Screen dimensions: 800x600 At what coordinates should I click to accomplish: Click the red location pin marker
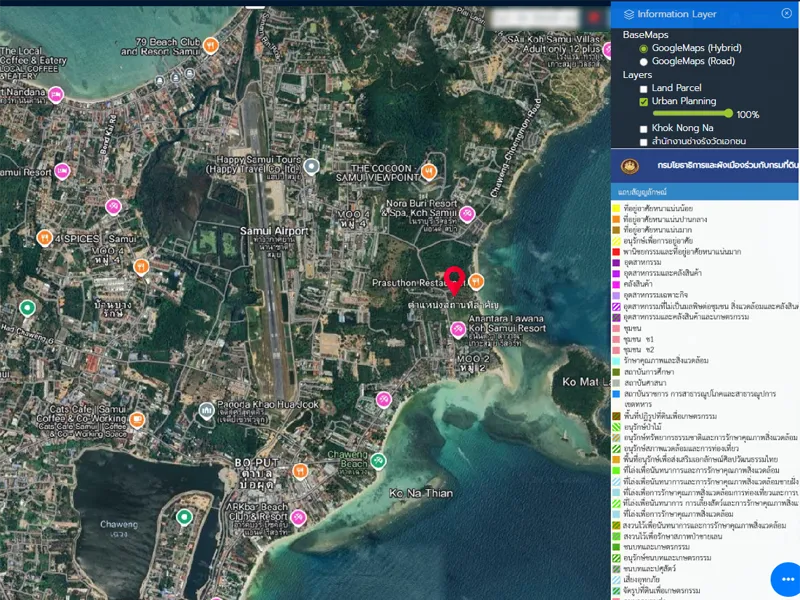tap(455, 279)
